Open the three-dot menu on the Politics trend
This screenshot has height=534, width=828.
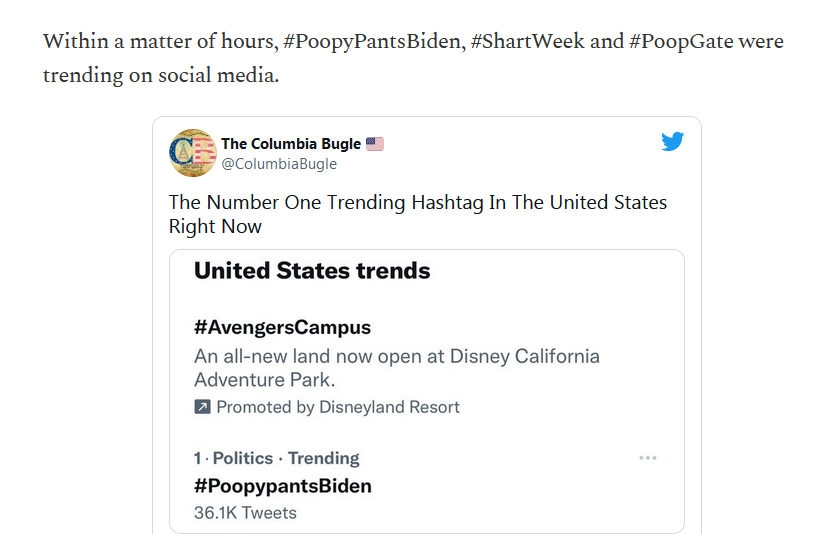pos(647,458)
